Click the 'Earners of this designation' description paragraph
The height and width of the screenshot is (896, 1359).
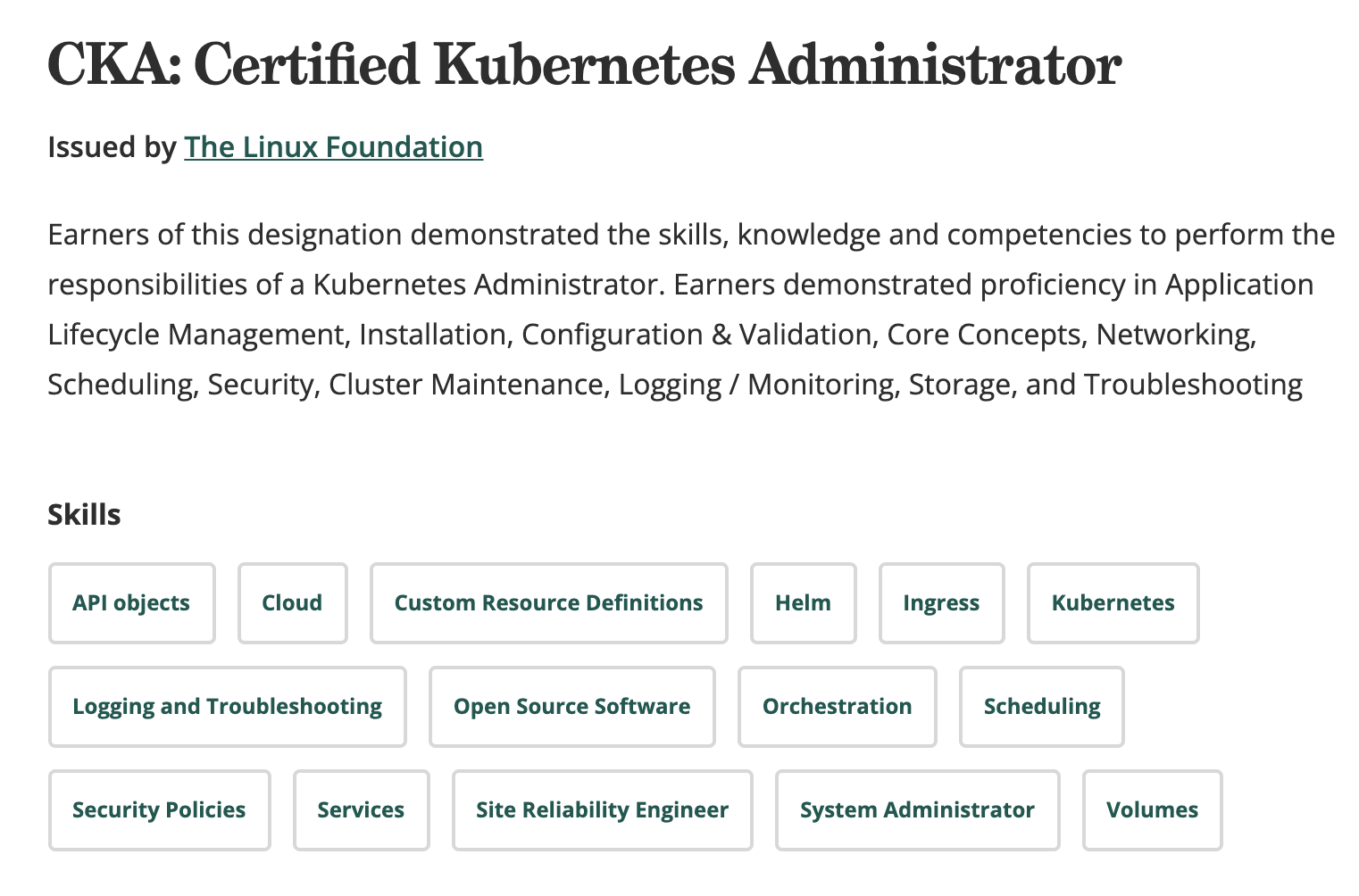click(692, 310)
